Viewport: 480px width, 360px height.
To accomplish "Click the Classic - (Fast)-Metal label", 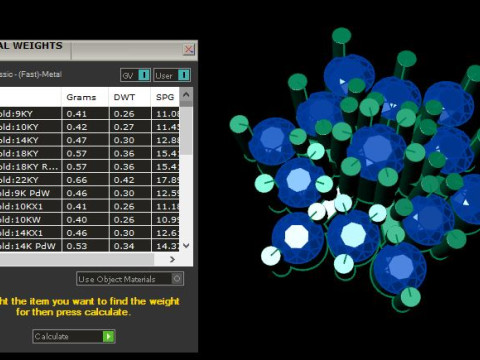I will (31, 74).
